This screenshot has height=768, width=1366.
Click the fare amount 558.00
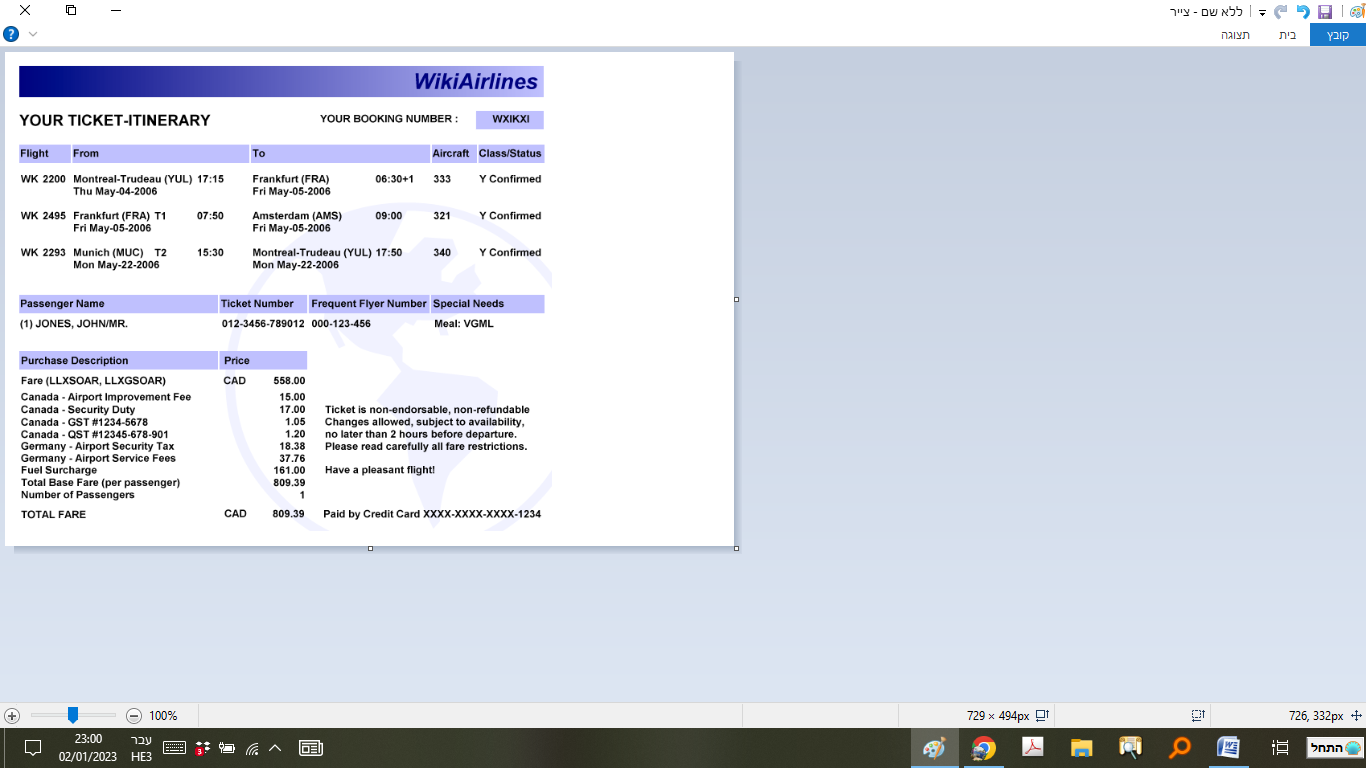[x=289, y=381]
